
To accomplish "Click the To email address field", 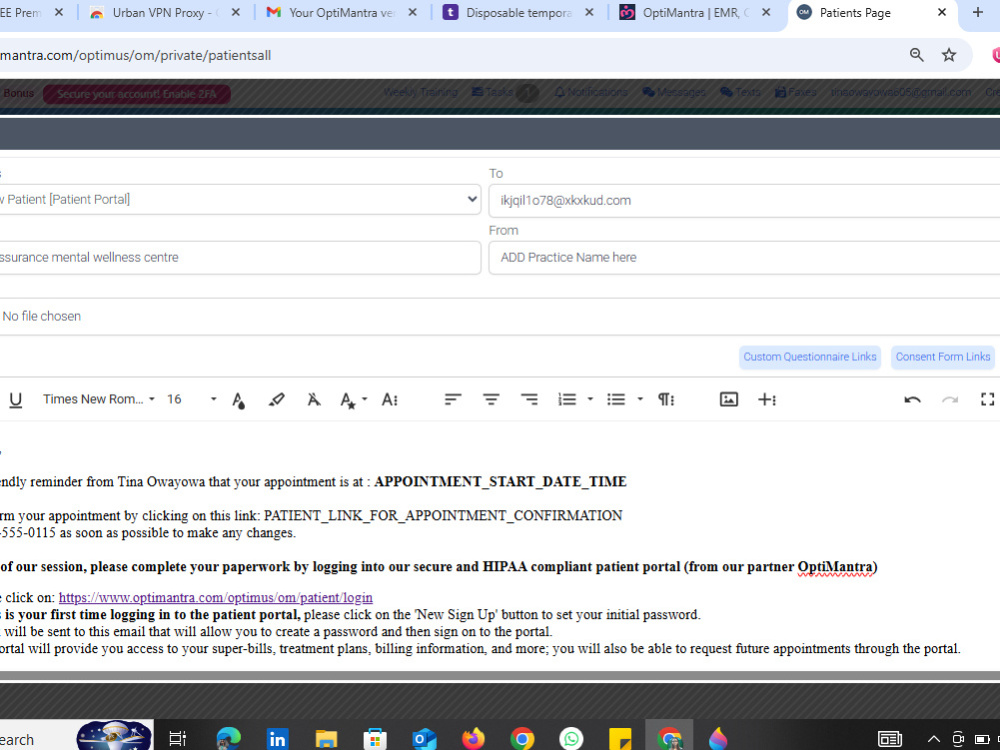I will (x=744, y=201).
